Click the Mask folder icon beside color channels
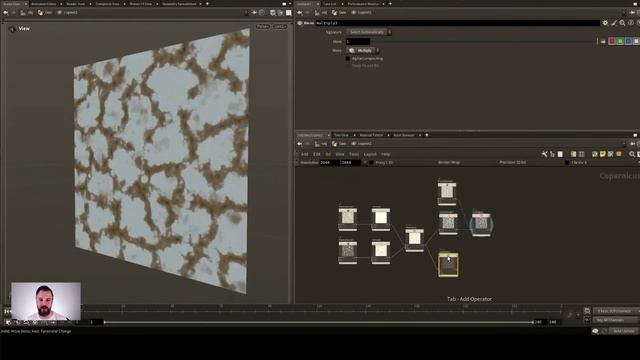 [603, 41]
